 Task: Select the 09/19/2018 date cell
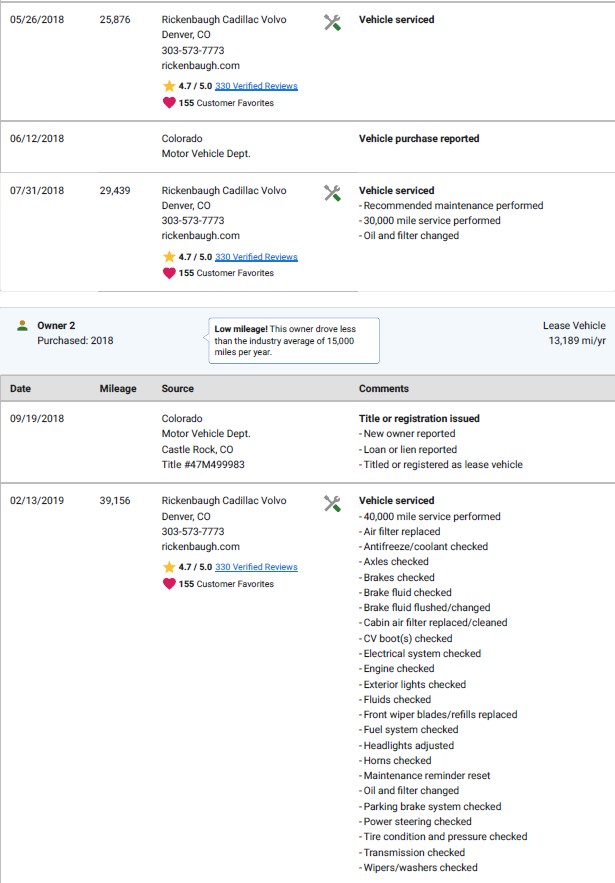(x=37, y=418)
